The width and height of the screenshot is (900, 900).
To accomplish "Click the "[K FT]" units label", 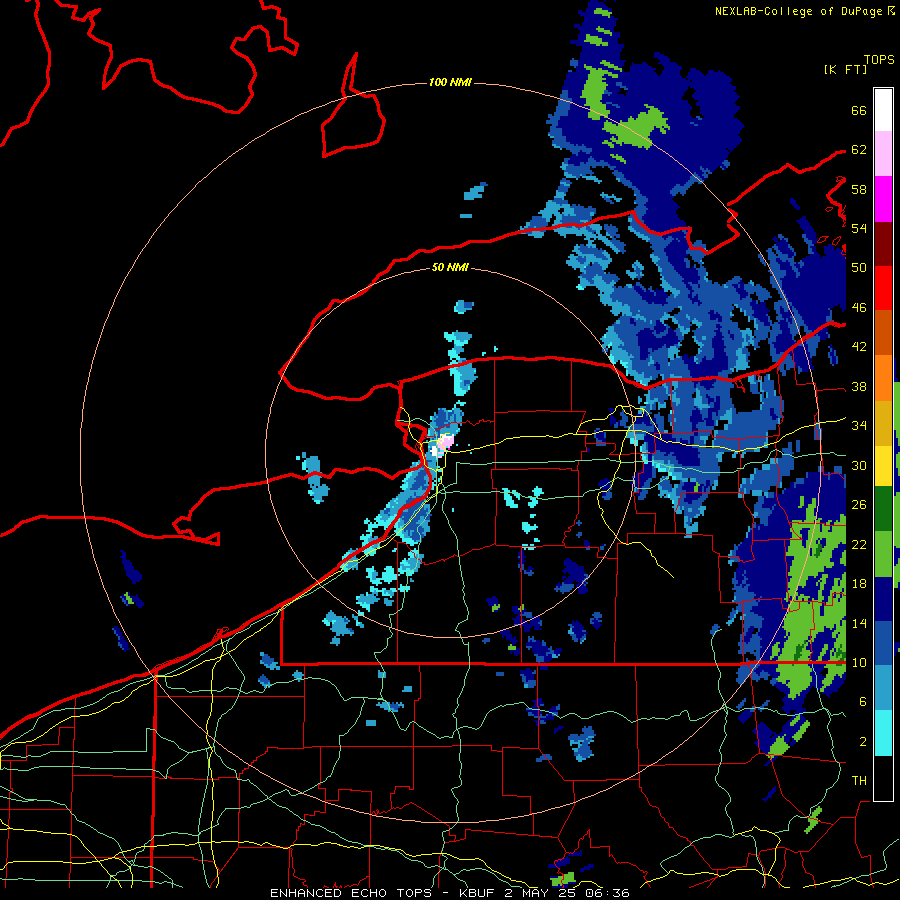I will point(845,69).
